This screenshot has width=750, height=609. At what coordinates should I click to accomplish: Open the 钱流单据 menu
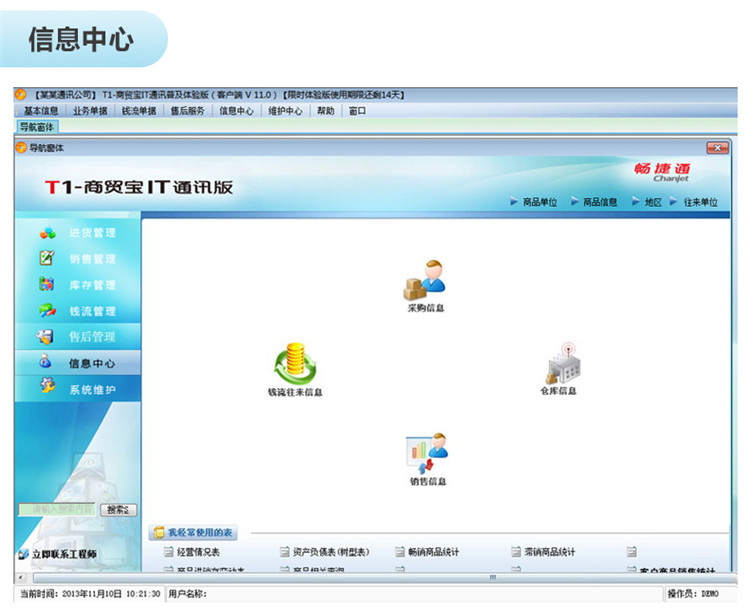(x=139, y=111)
